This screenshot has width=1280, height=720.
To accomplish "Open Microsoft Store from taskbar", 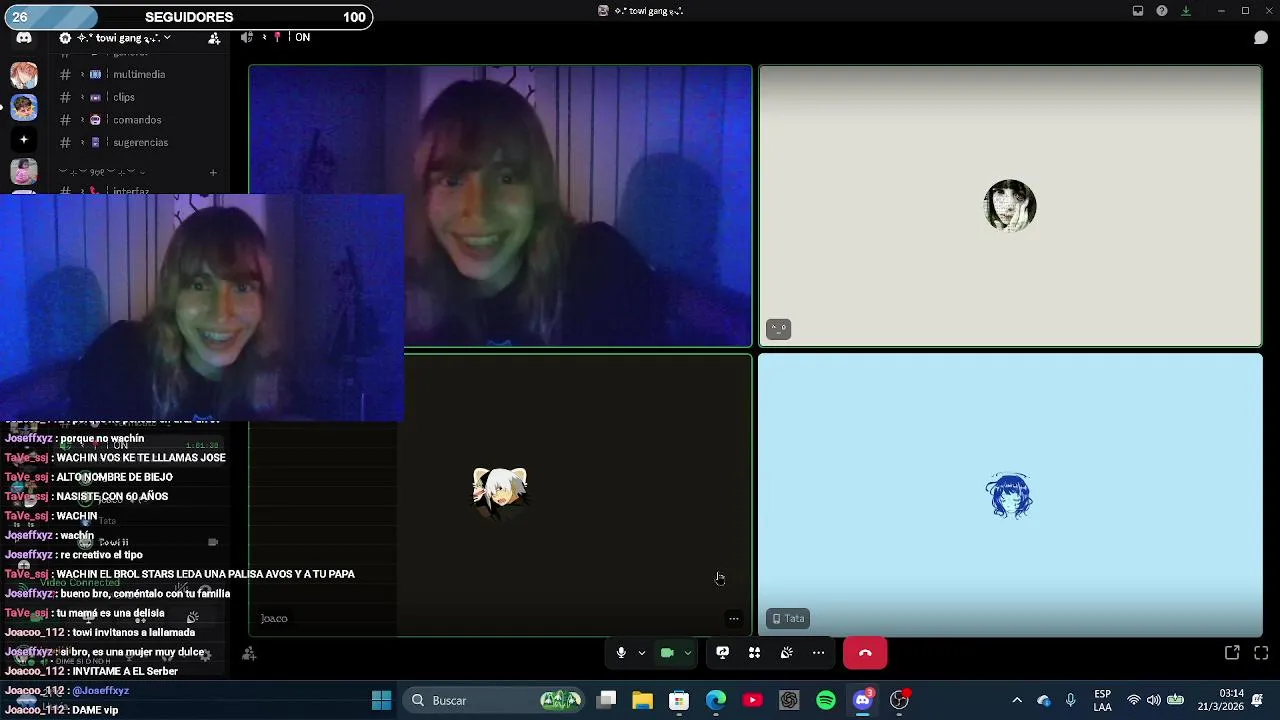I will [x=679, y=700].
